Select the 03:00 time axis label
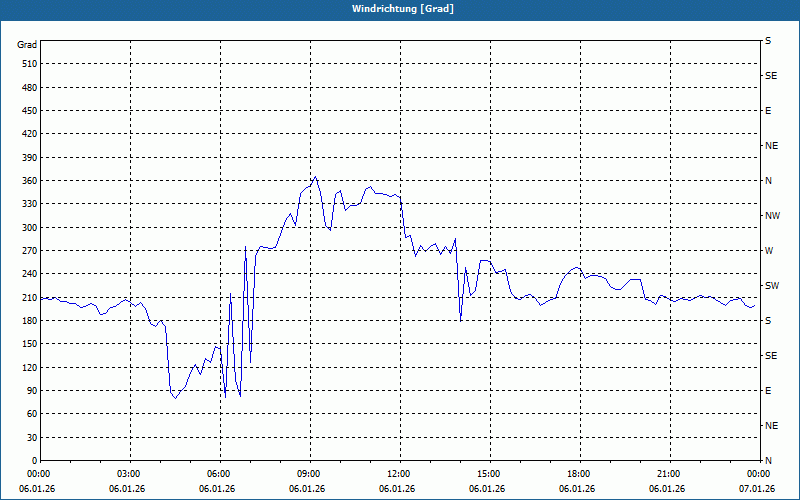The image size is (800, 500). click(x=130, y=474)
